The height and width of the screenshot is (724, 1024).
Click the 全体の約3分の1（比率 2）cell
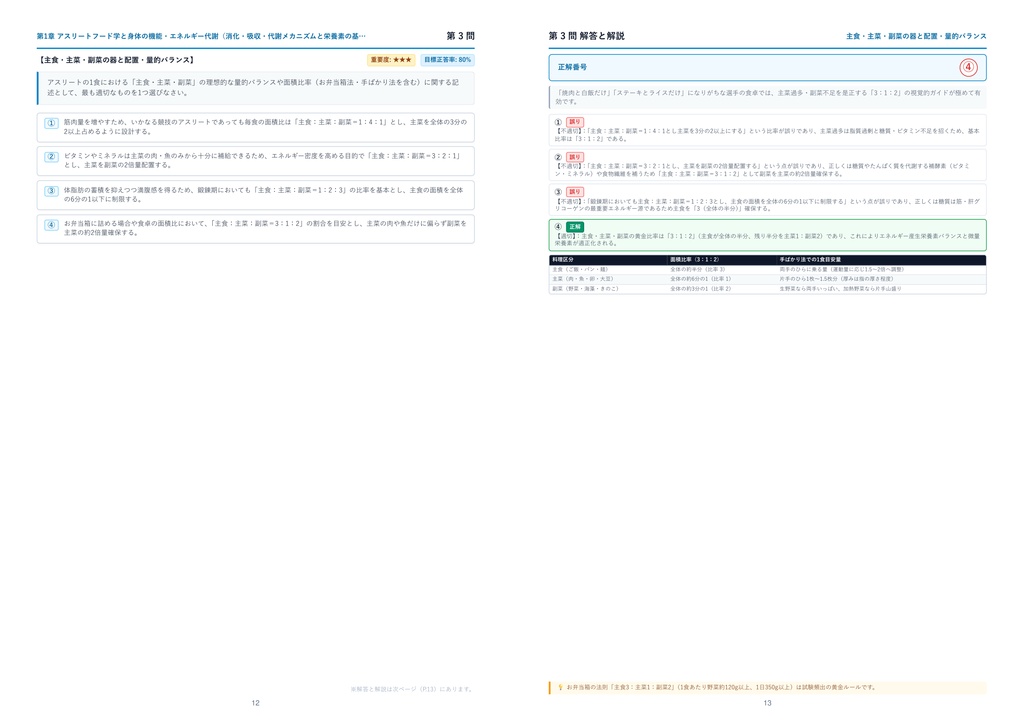(x=700, y=289)
